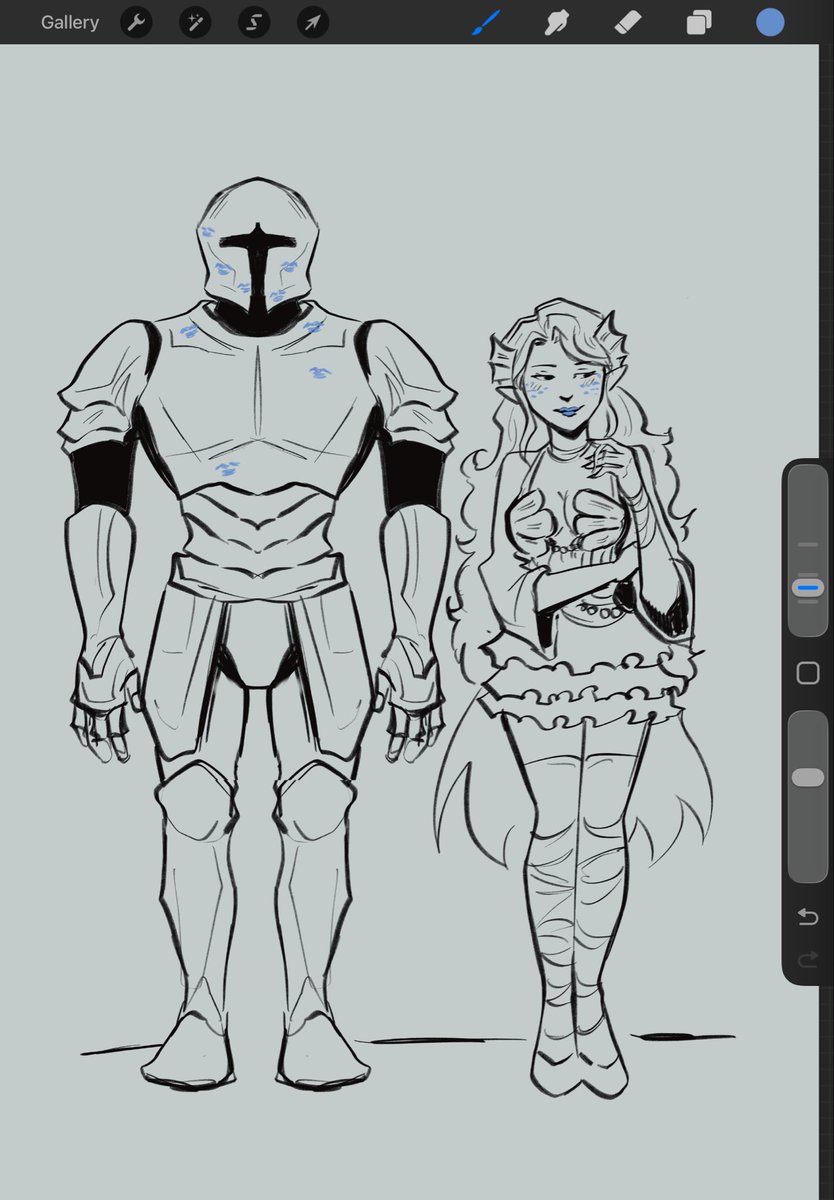834x1200 pixels.
Task: Activate the Selections tool
Action: click(252, 22)
